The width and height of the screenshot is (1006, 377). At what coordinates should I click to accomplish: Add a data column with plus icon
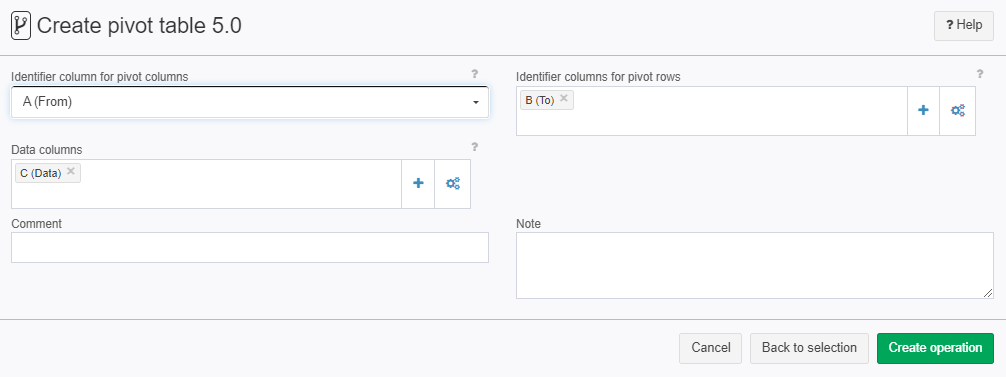pos(418,183)
